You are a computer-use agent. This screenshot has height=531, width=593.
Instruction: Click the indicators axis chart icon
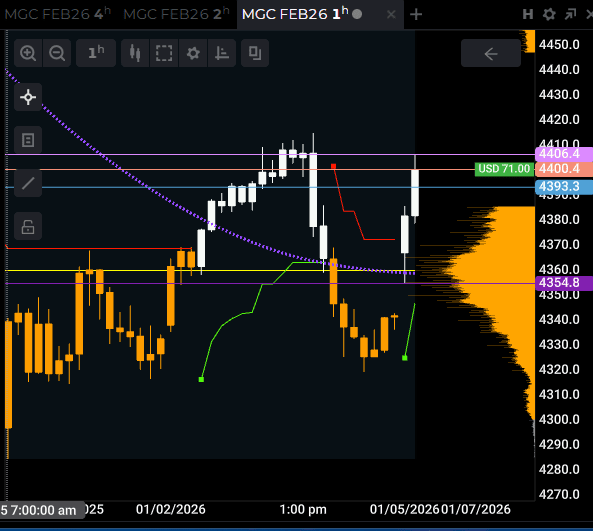[x=222, y=53]
